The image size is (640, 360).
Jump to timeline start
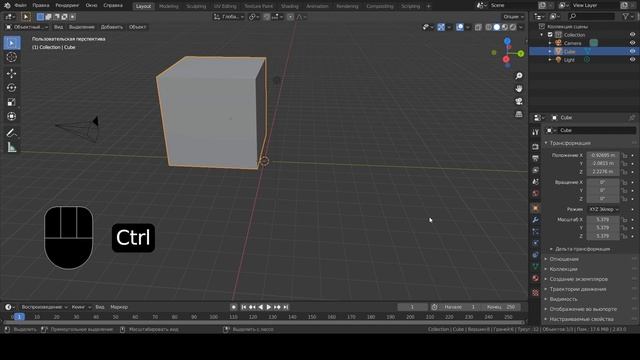coord(244,307)
